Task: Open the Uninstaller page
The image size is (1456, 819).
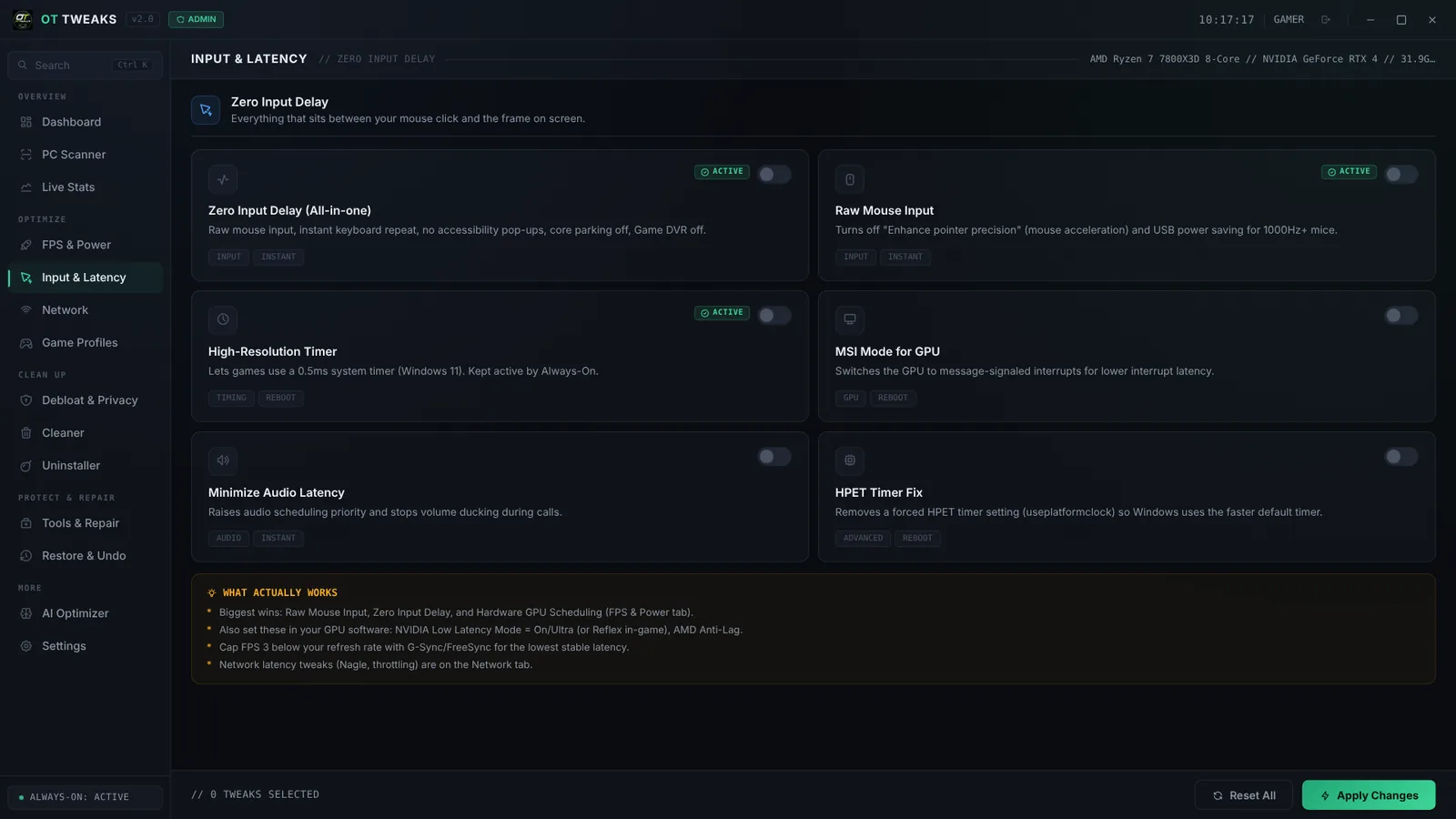Action: [x=86, y=466]
